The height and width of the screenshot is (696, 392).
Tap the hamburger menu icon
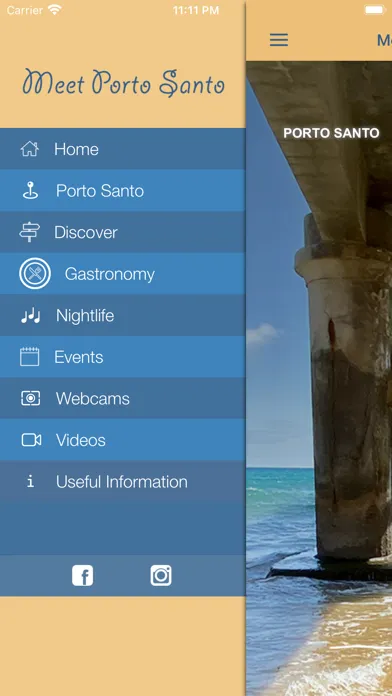[279, 40]
